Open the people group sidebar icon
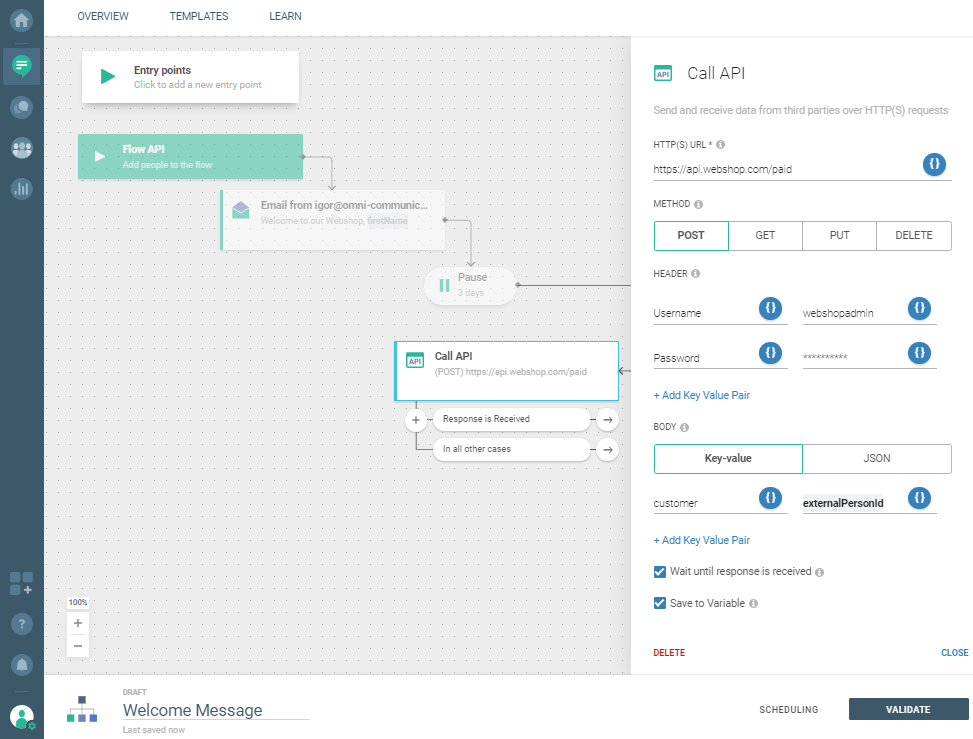Viewport: 973px width, 739px height. (21, 148)
